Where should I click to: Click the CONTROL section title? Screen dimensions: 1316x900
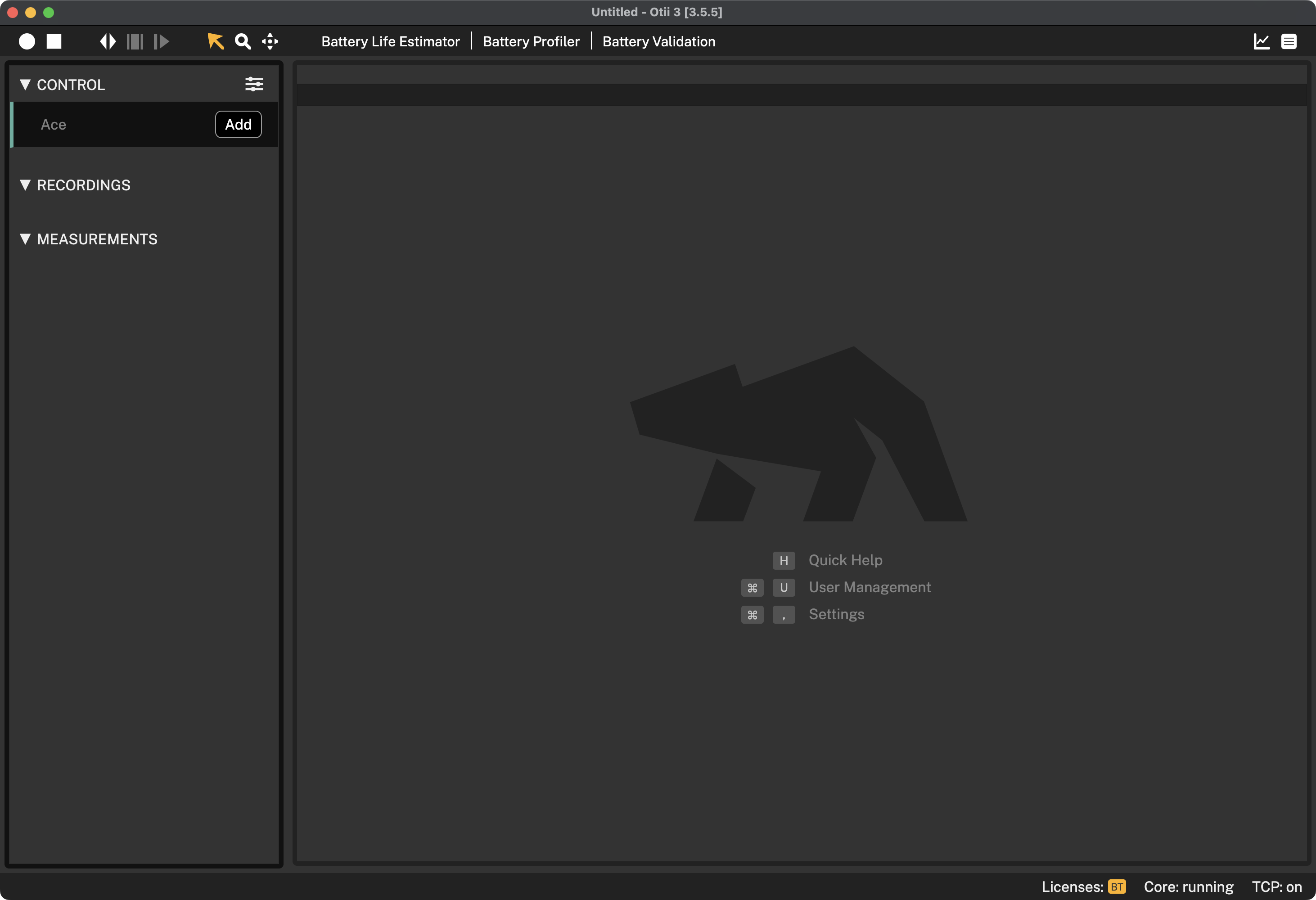[71, 85]
